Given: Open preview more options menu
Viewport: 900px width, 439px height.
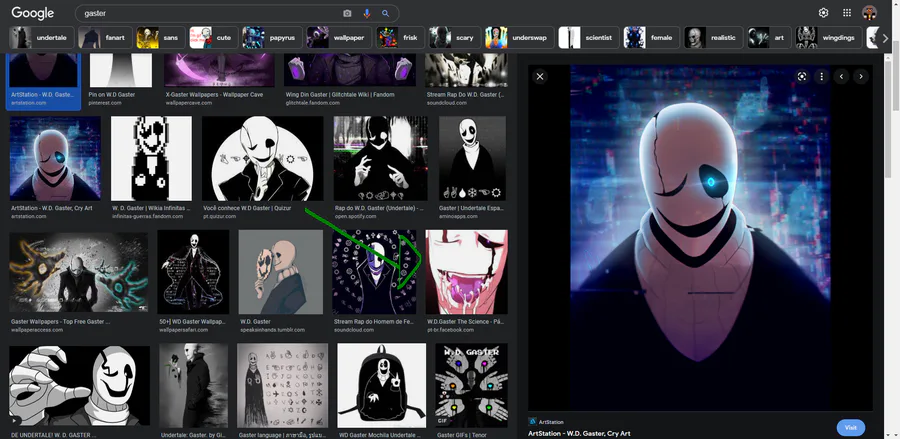Looking at the screenshot, I should [x=821, y=76].
